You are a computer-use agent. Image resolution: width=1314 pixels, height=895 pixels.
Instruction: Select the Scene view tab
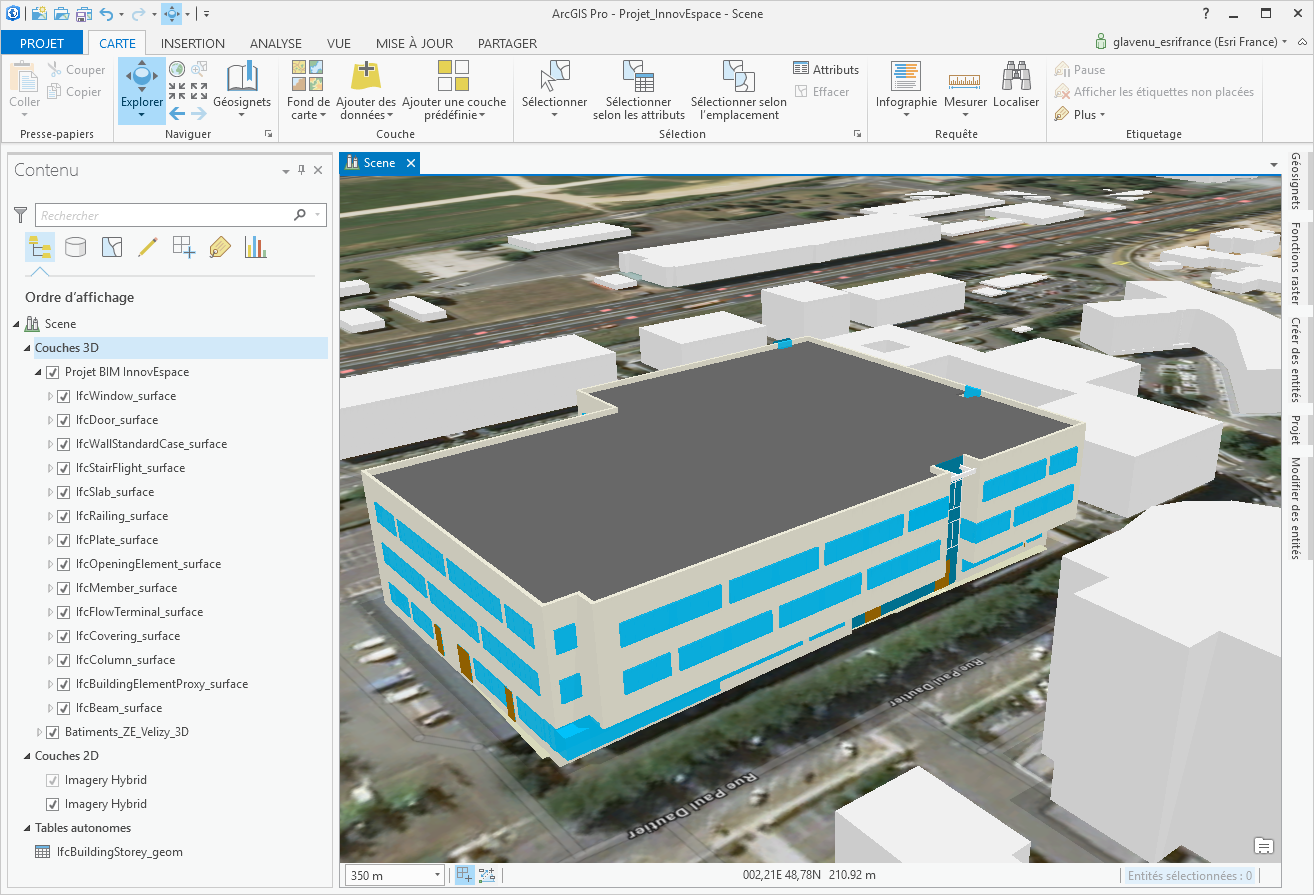click(x=379, y=163)
